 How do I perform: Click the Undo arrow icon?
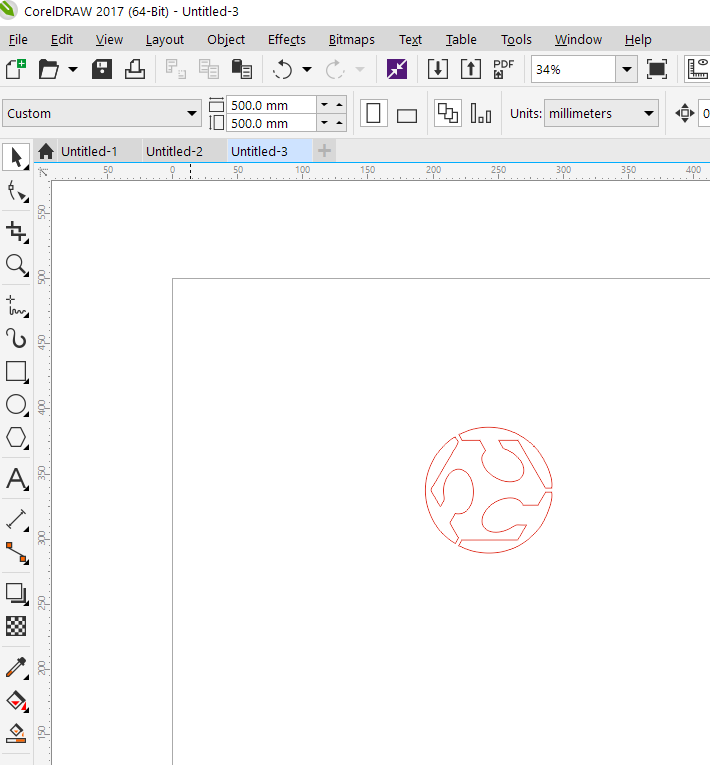click(x=282, y=69)
